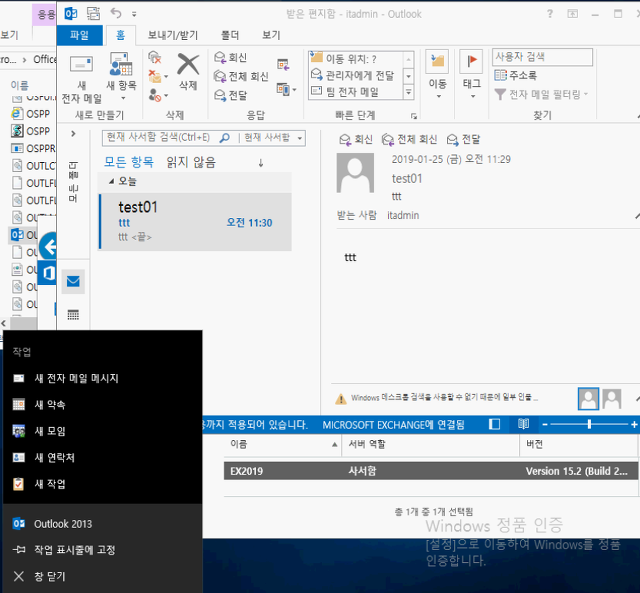The height and width of the screenshot is (593, 640).
Task: Select 작업 표시줄에 고정 (pin to taskbar)
Action: pos(102,550)
